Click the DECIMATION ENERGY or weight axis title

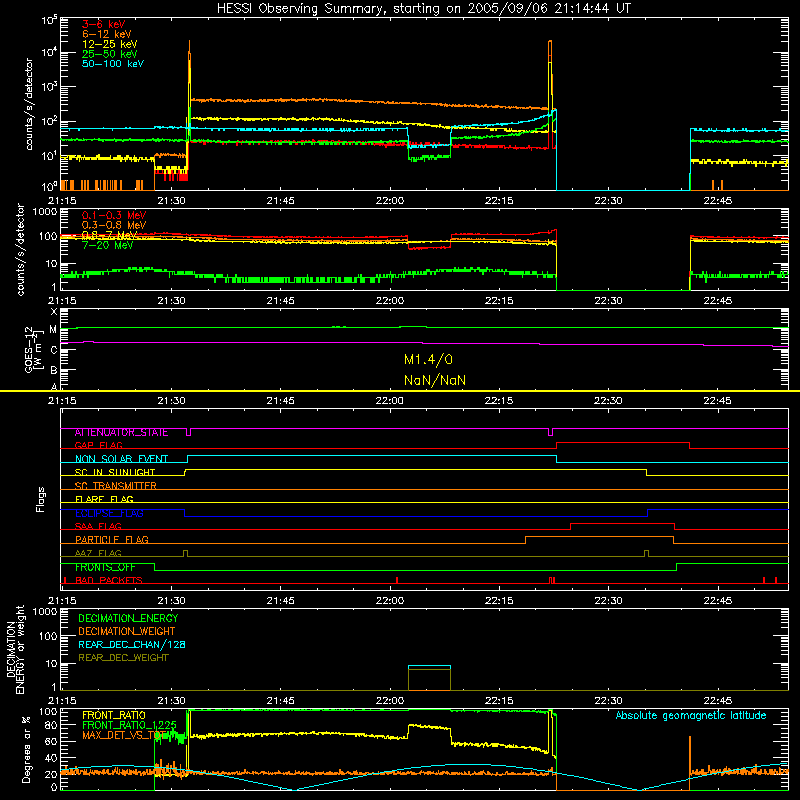tap(15, 649)
